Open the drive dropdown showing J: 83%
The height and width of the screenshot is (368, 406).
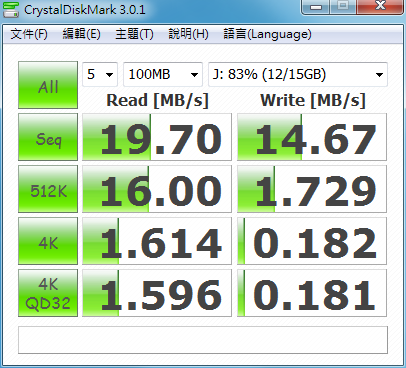[298, 74]
